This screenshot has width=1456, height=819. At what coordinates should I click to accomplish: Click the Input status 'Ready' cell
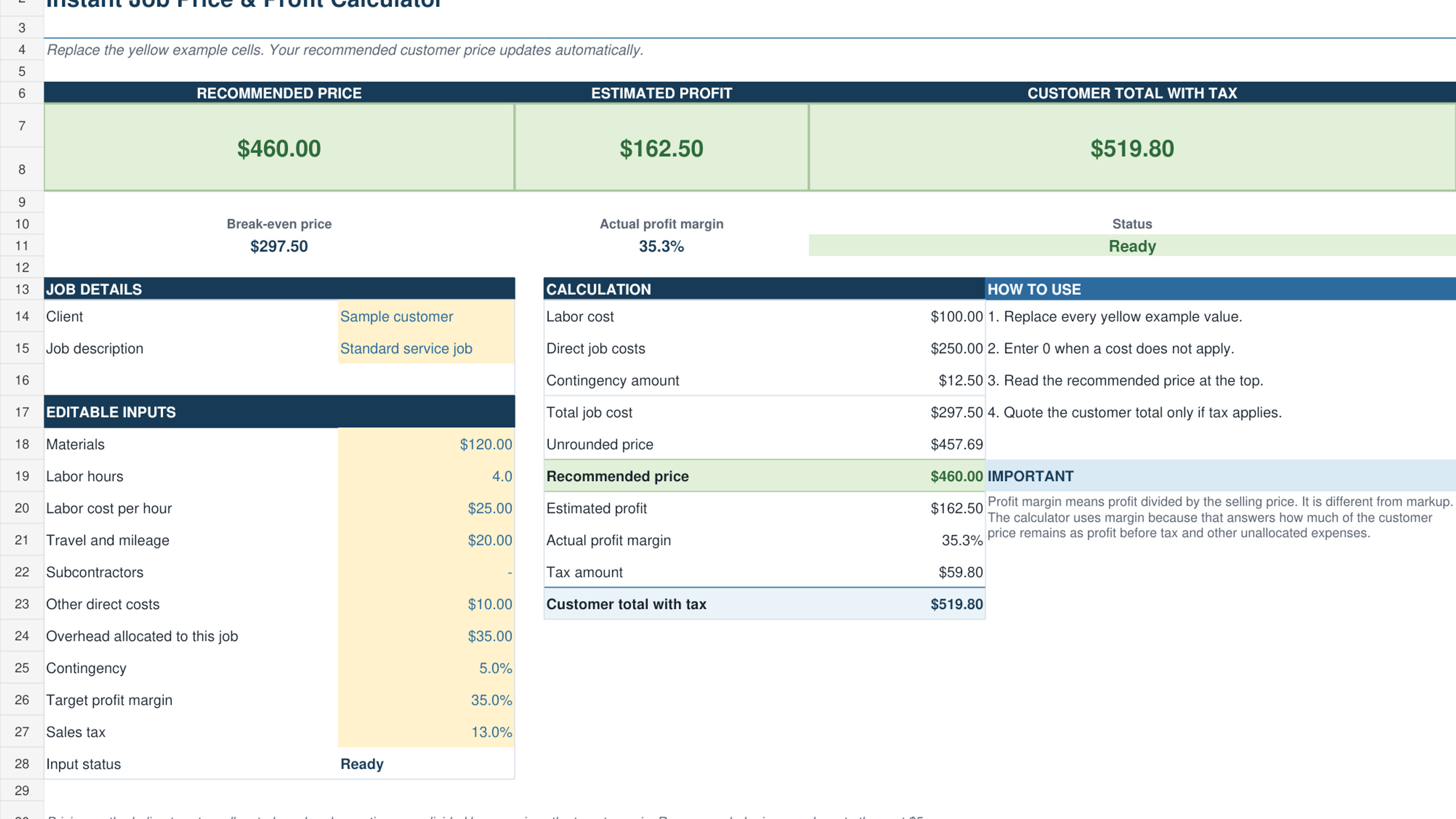coord(426,764)
